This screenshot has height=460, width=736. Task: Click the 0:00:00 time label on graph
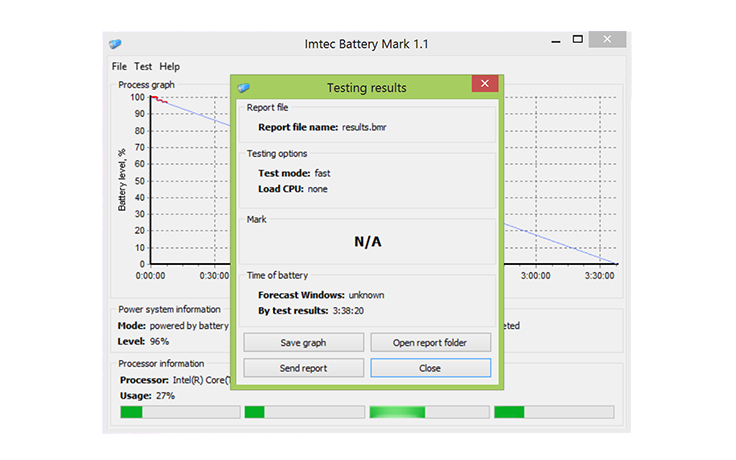[150, 276]
